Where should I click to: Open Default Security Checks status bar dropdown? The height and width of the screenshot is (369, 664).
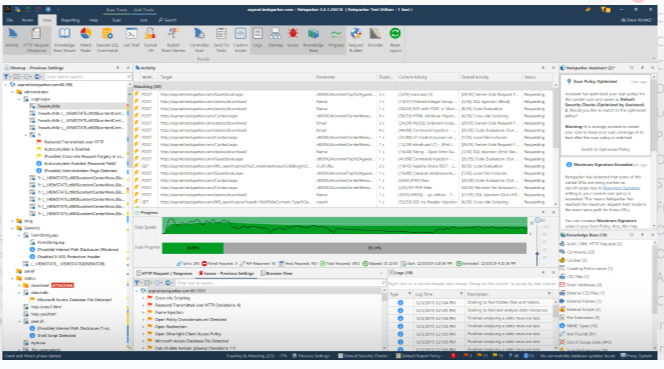pyautogui.click(x=363, y=356)
